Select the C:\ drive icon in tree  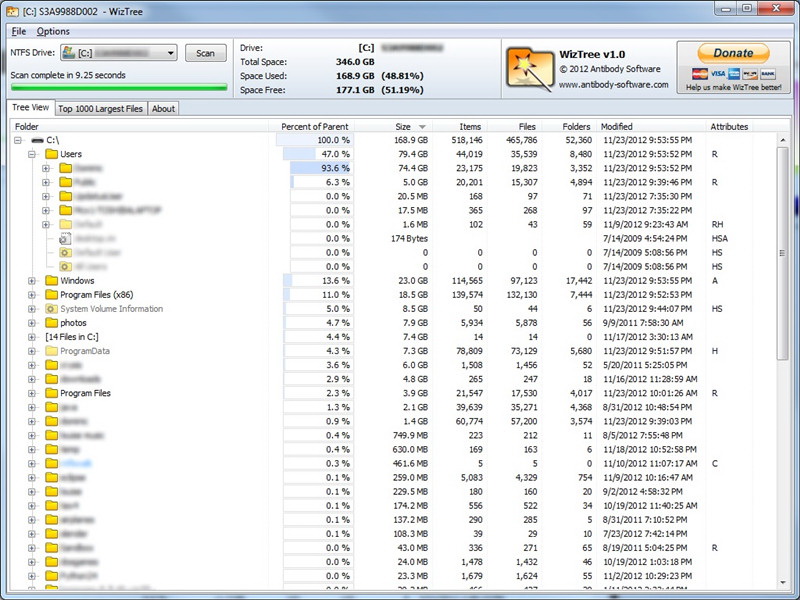point(37,140)
